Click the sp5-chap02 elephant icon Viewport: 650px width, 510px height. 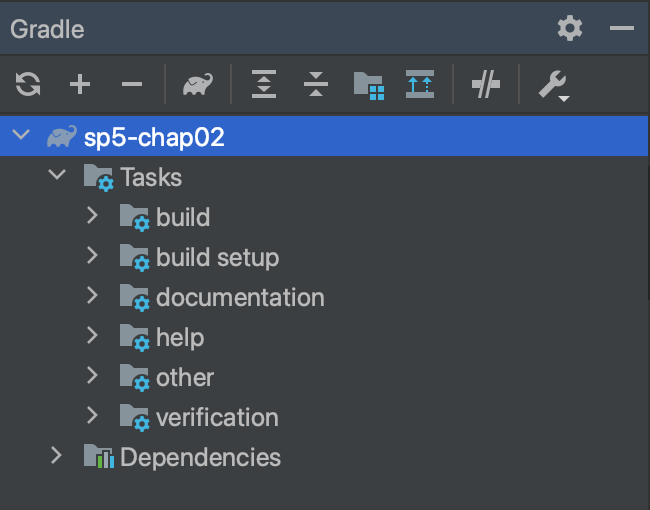pos(62,136)
